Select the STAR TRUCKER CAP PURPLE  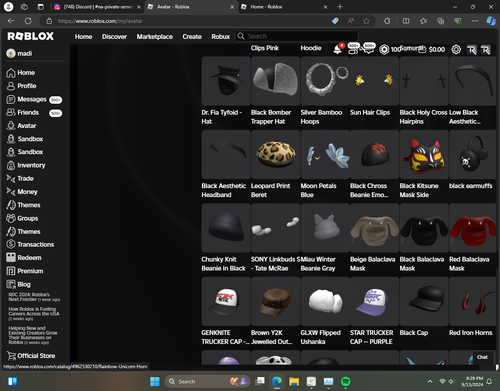click(x=374, y=301)
